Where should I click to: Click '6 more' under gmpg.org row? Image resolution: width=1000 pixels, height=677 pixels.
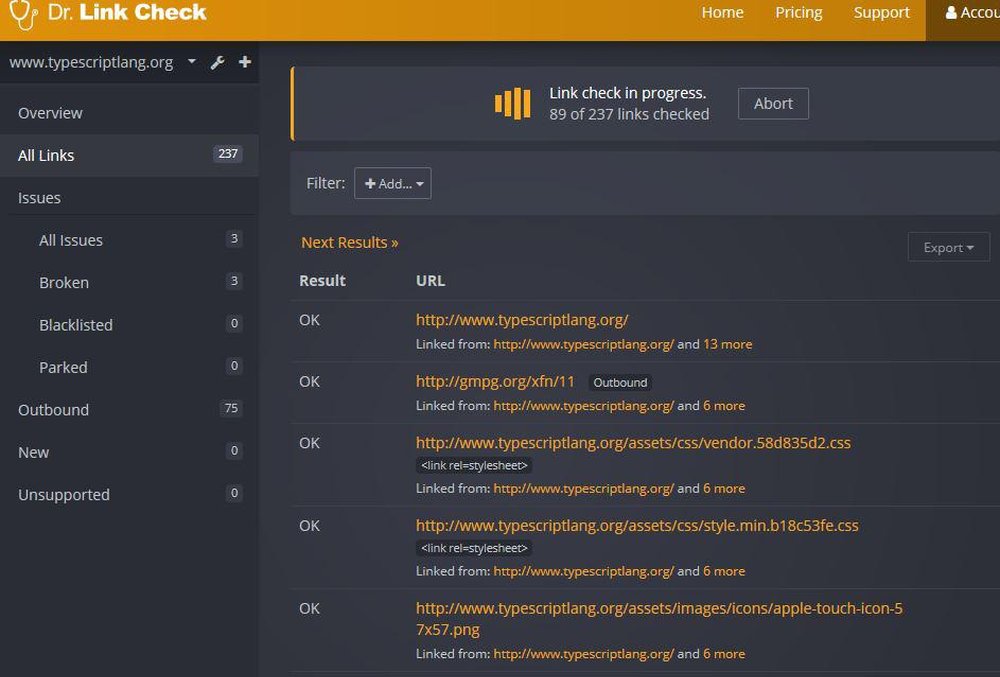pyautogui.click(x=724, y=405)
